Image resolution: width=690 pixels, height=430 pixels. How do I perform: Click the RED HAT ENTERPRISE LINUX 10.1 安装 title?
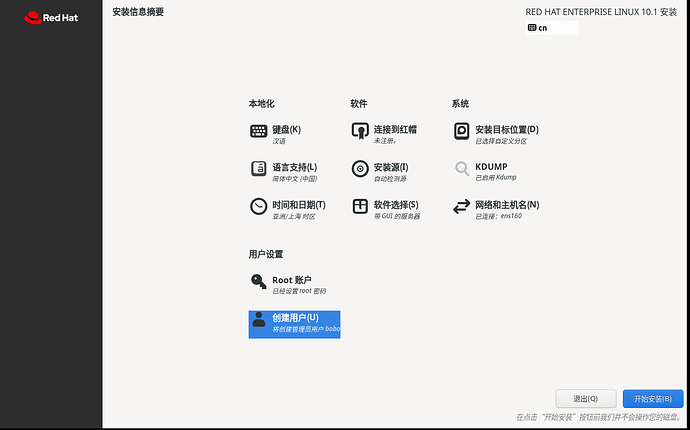601,12
